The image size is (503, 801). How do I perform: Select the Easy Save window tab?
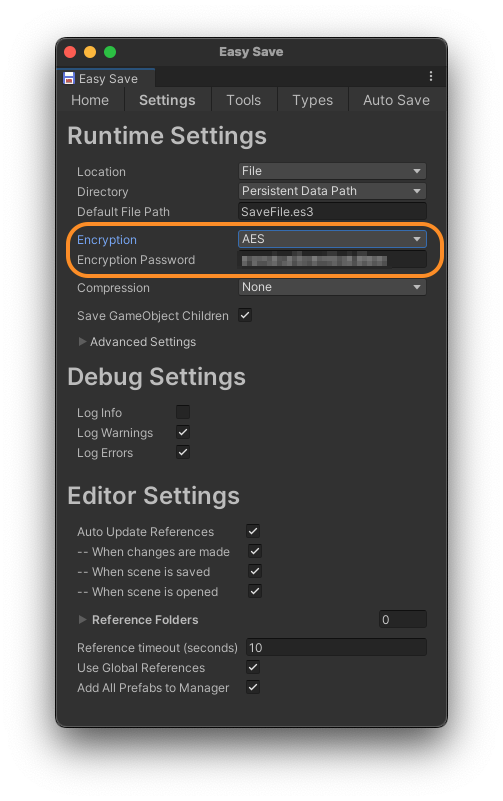click(106, 78)
